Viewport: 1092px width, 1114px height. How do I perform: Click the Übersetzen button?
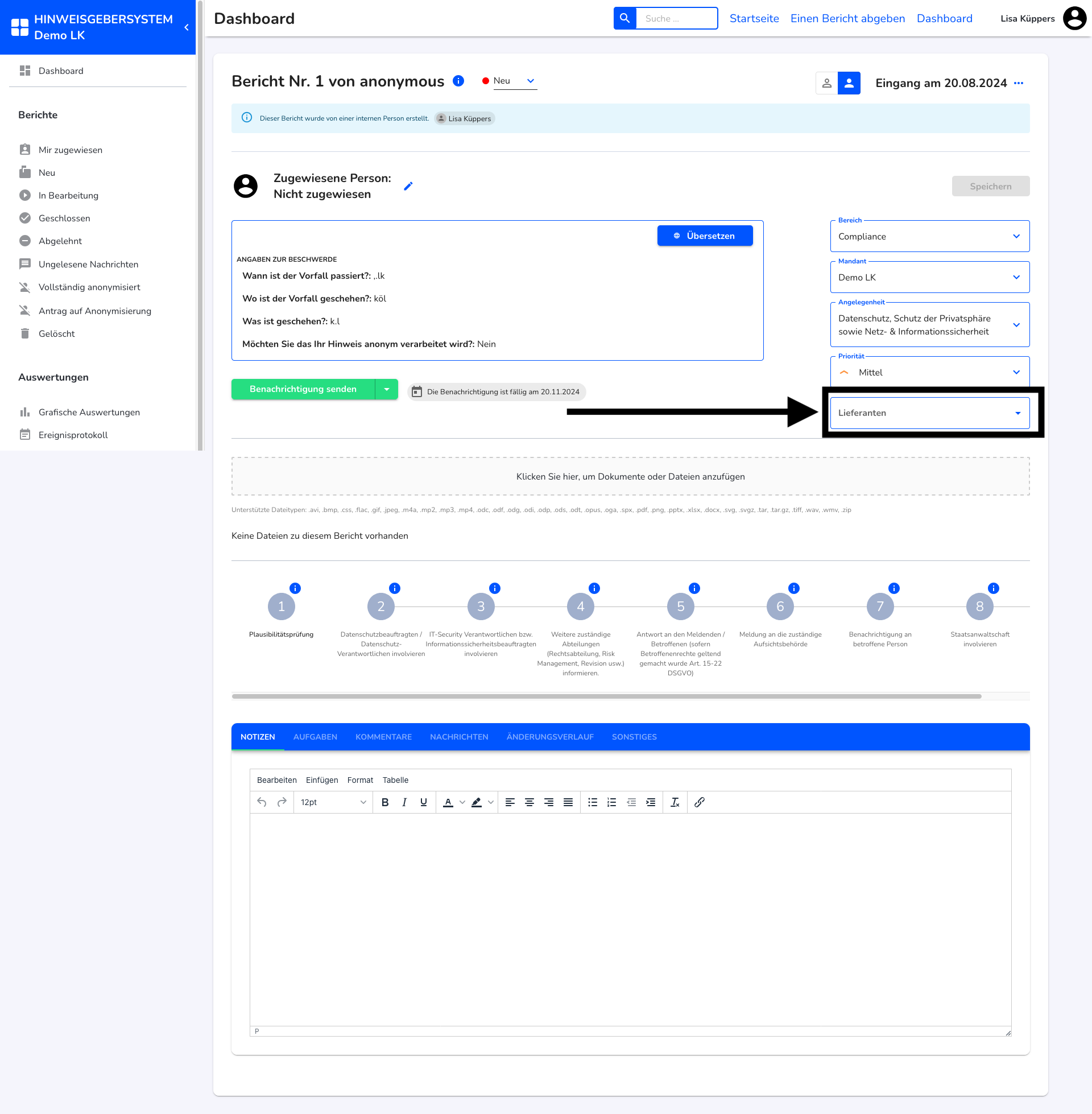pos(705,236)
